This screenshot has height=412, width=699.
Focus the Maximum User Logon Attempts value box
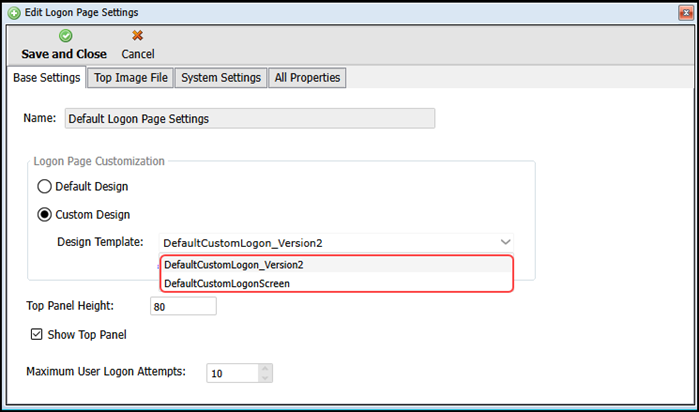pyautogui.click(x=231, y=372)
